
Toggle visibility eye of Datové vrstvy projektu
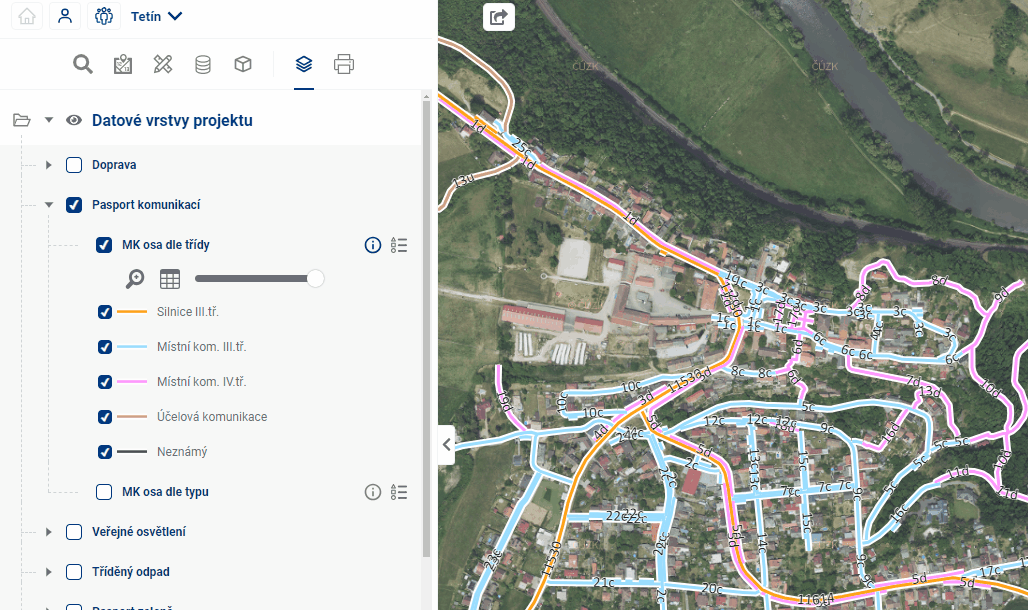[73, 121]
